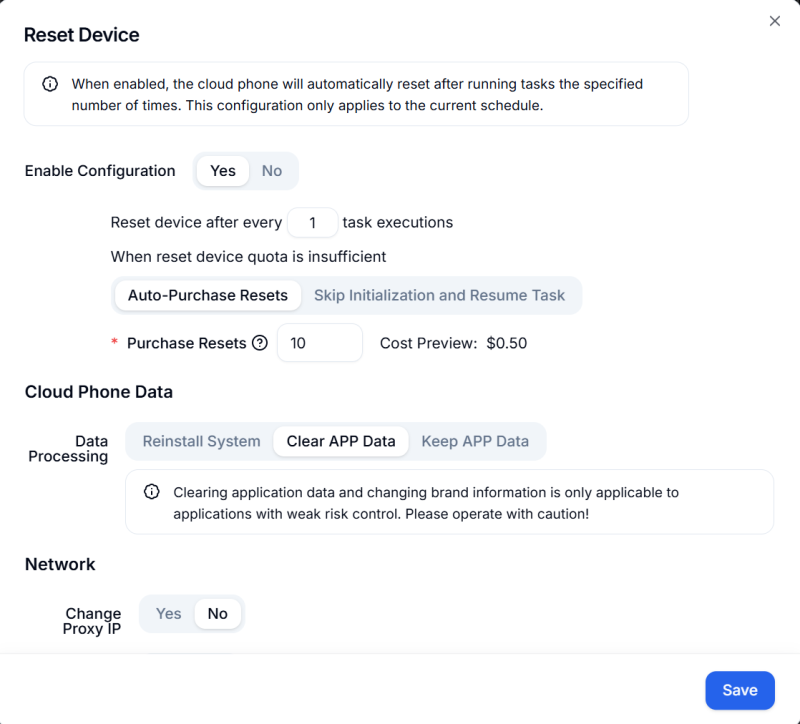Enable configuration by selecting Yes
The width and height of the screenshot is (800, 724).
222,171
